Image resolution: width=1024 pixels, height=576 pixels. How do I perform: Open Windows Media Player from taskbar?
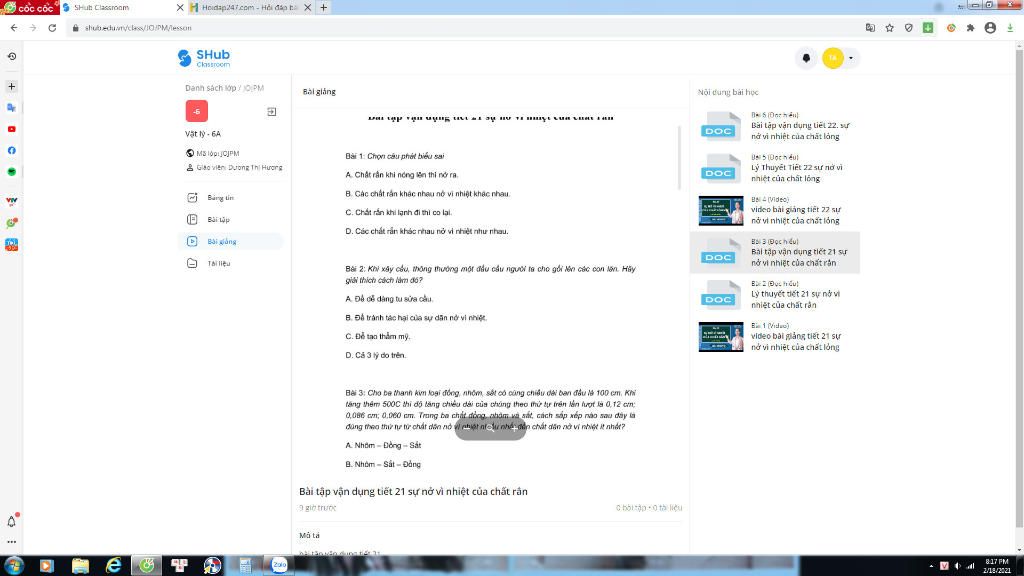46,566
